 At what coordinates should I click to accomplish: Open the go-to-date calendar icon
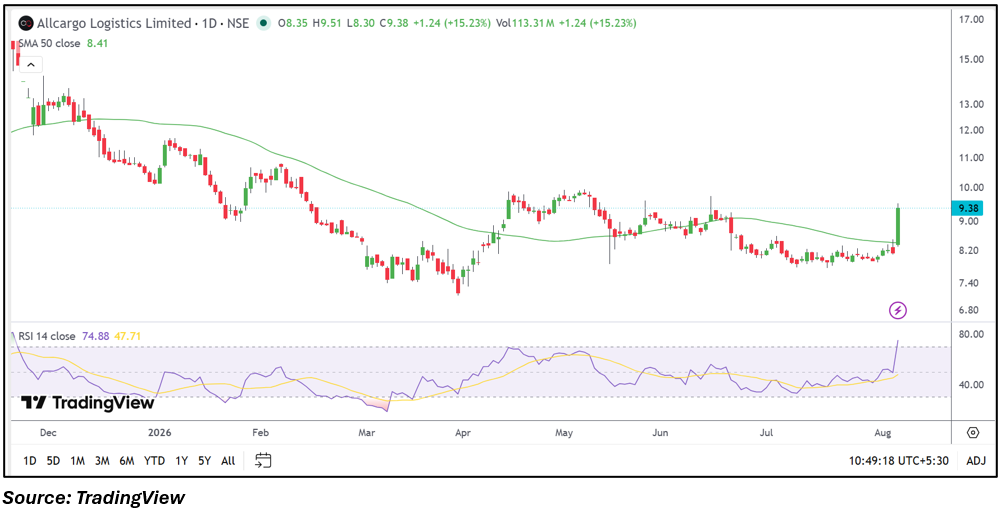263,460
